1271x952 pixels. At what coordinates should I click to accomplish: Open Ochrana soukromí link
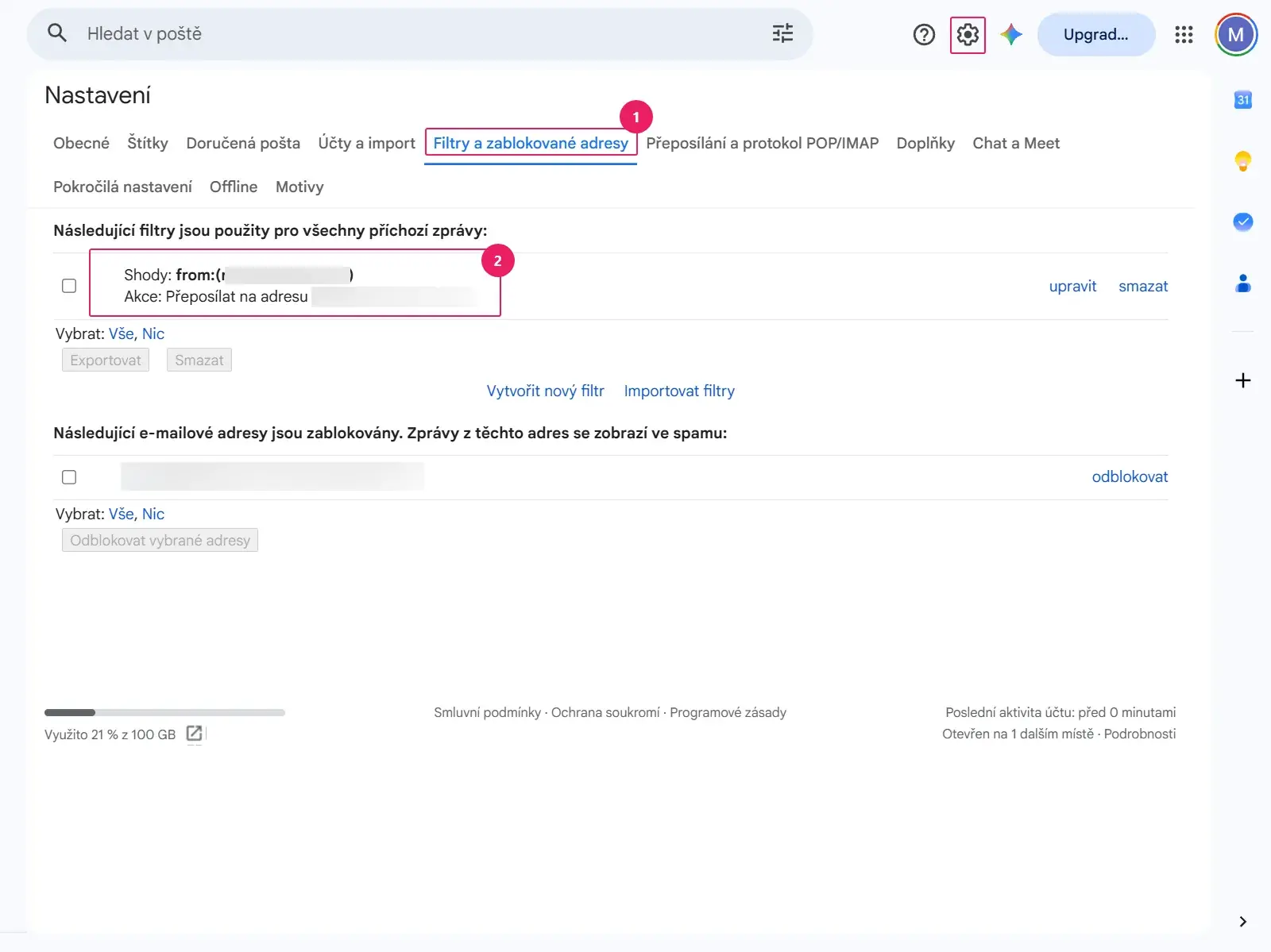coord(605,712)
